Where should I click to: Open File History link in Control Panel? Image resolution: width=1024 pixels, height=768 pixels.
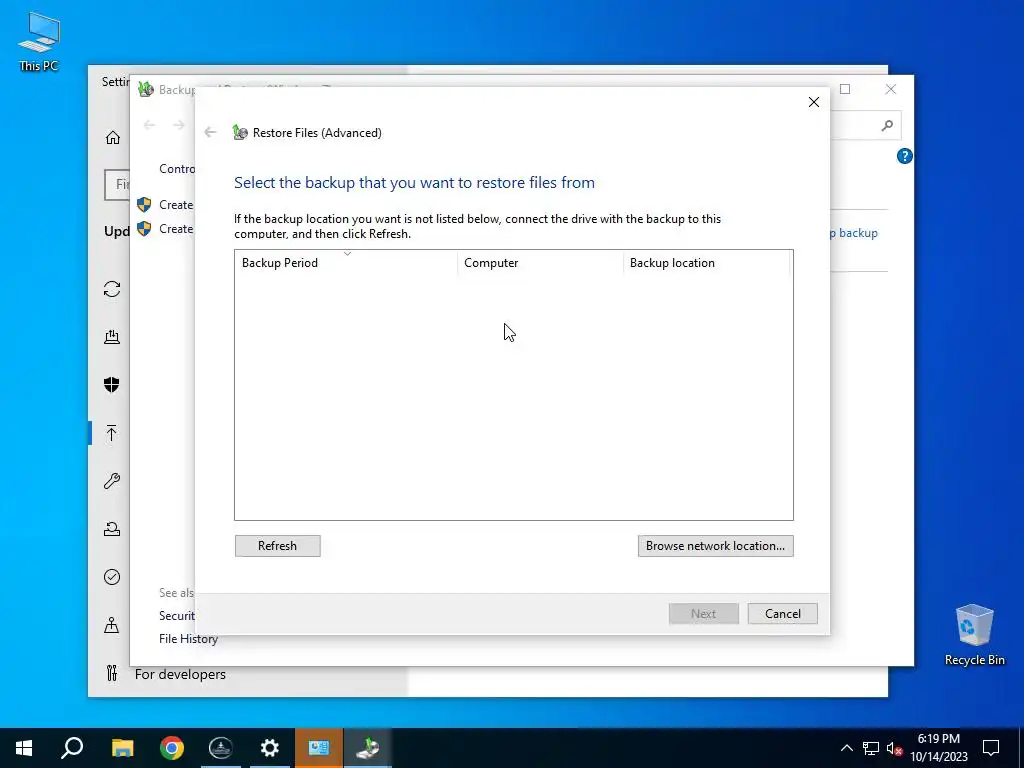click(x=189, y=639)
